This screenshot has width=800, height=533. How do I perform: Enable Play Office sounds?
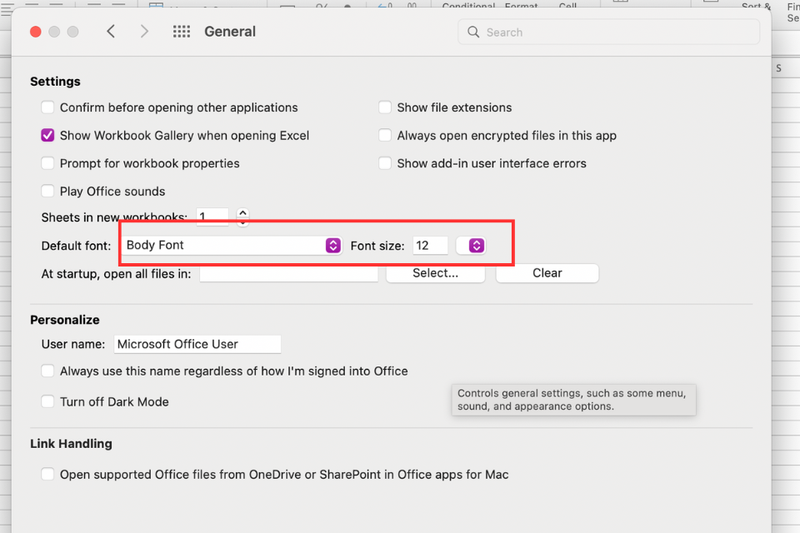pyautogui.click(x=47, y=191)
